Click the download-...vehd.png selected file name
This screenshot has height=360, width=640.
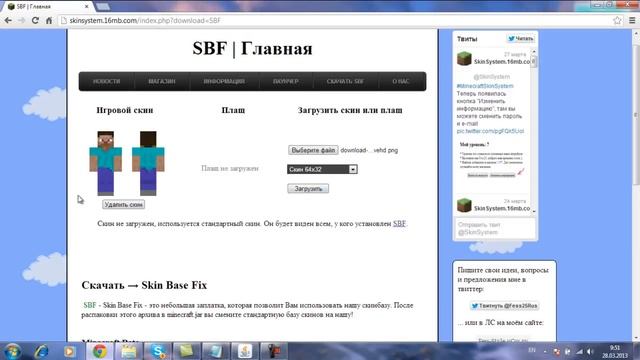[369, 150]
